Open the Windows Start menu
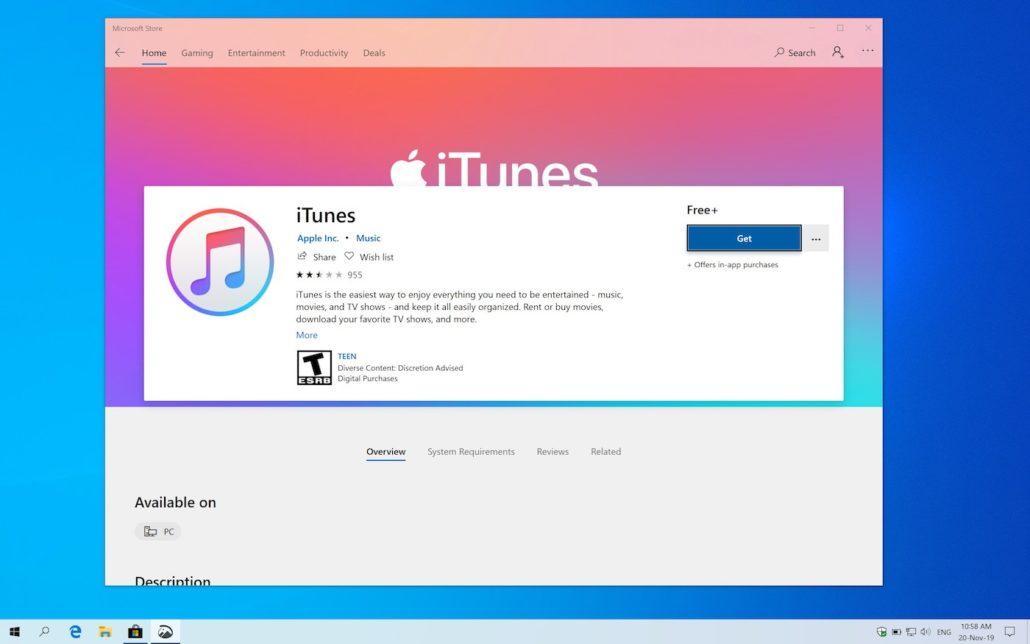This screenshot has height=644, width=1030. tap(14, 632)
